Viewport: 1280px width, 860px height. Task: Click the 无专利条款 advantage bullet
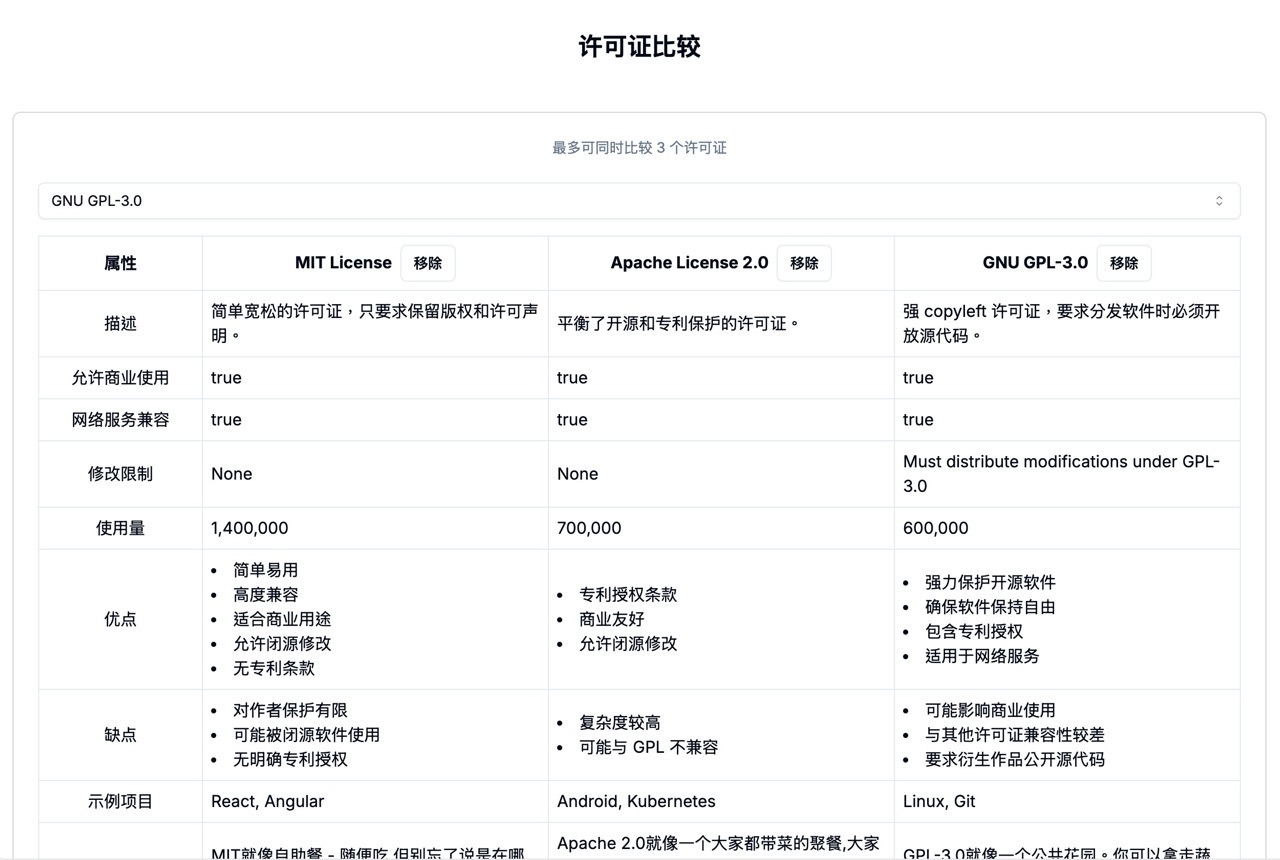(274, 668)
